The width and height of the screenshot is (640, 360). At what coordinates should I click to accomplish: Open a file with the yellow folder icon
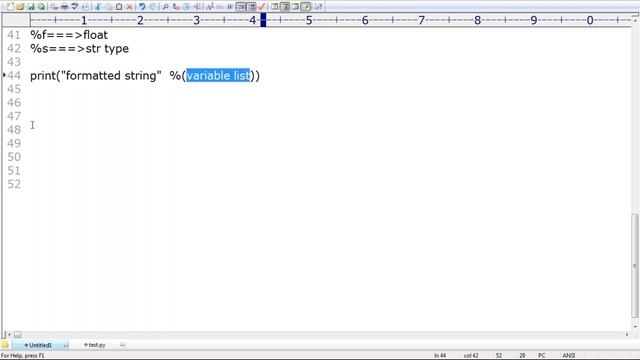(20, 7)
